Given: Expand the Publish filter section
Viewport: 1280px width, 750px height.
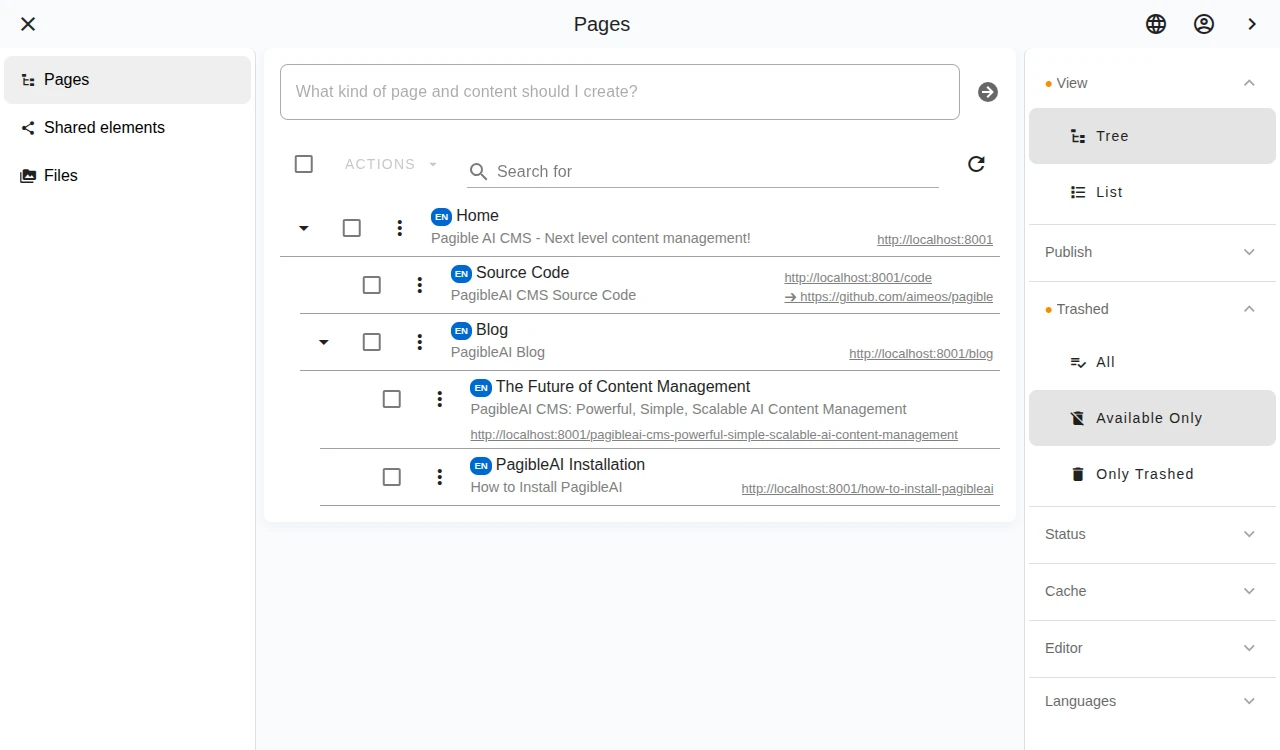Looking at the screenshot, I should pyautogui.click(x=1150, y=252).
